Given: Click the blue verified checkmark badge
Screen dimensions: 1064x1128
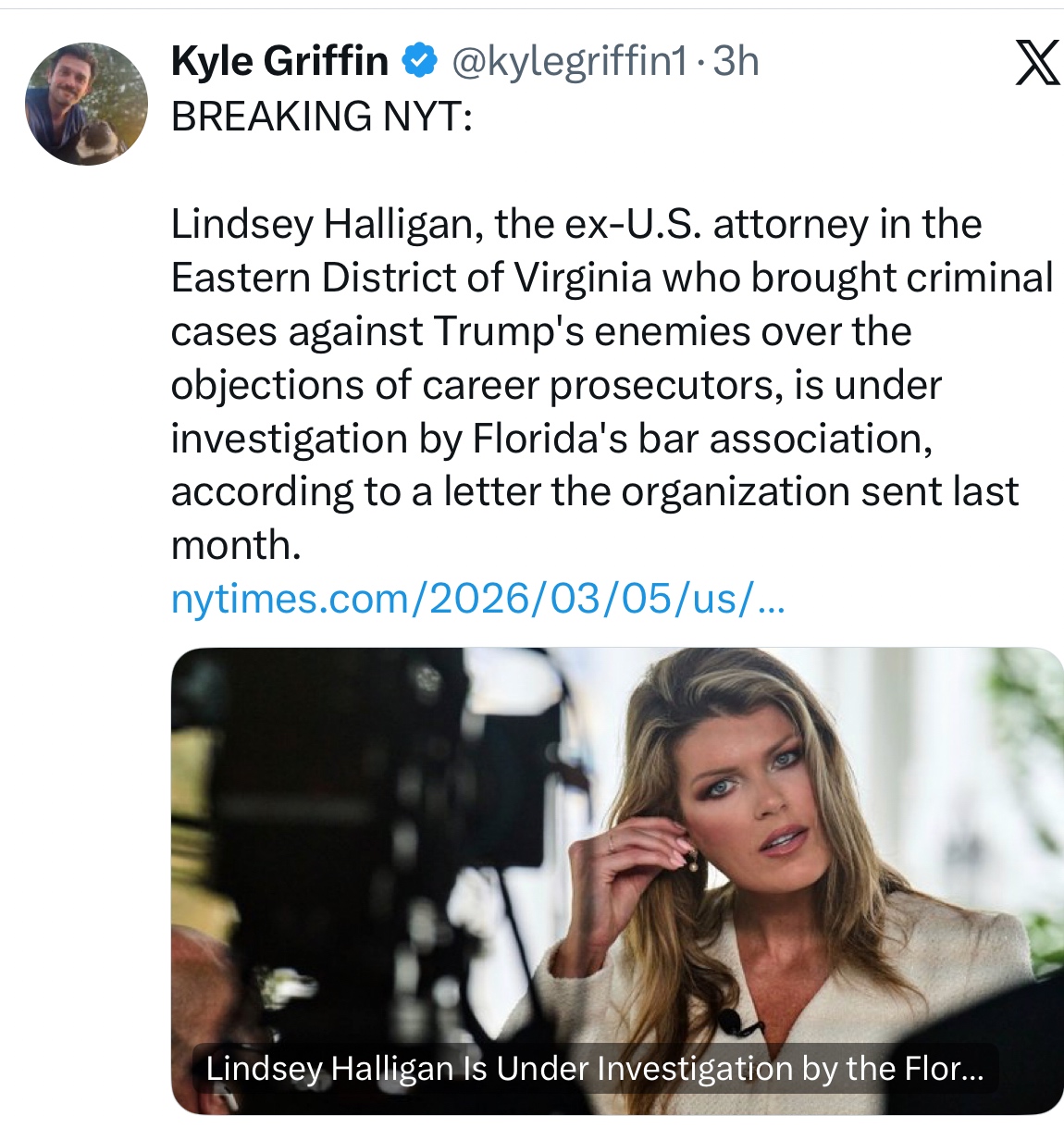Looking at the screenshot, I should point(419,62).
